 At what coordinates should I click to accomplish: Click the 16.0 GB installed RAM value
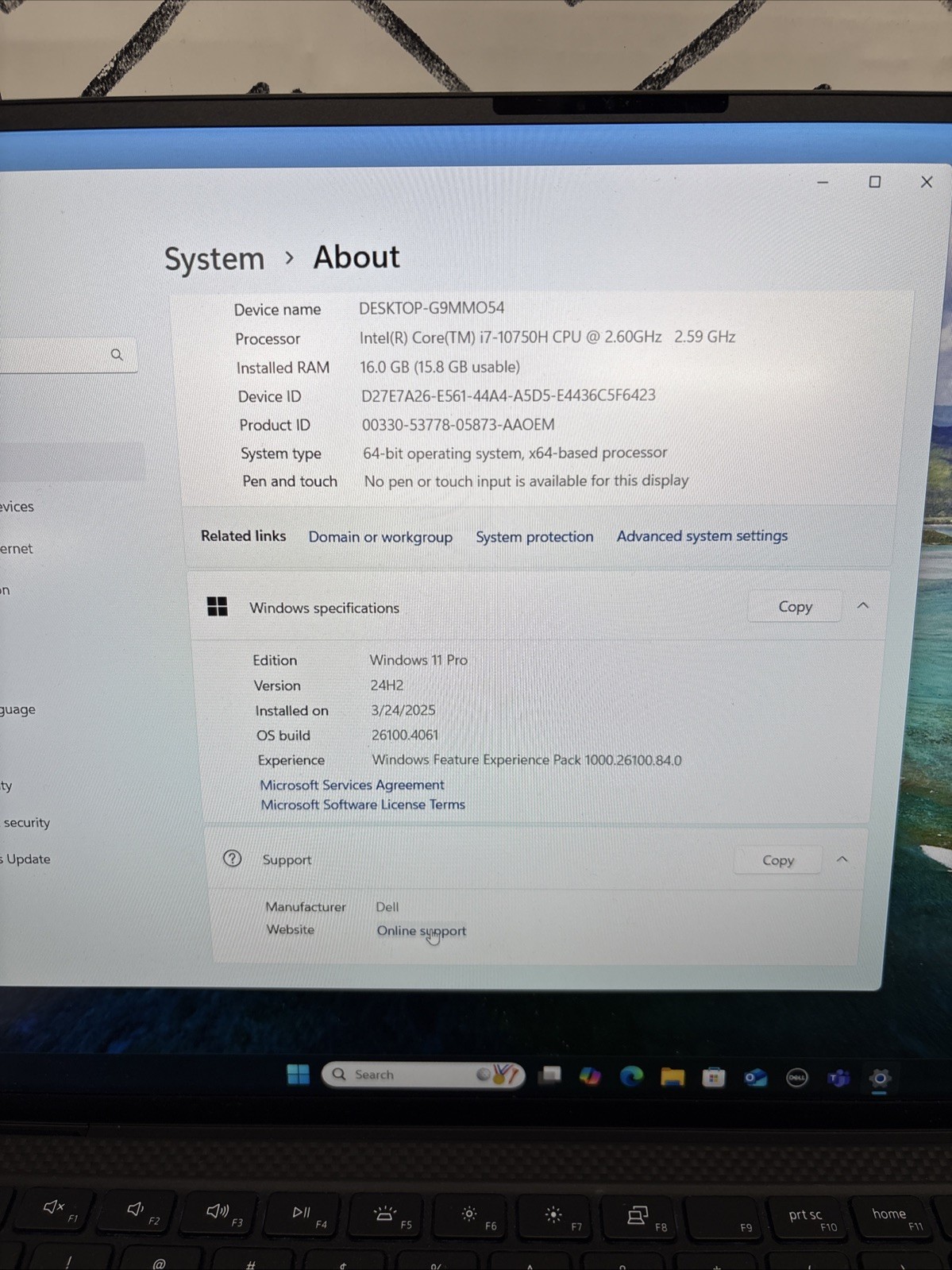click(x=440, y=367)
